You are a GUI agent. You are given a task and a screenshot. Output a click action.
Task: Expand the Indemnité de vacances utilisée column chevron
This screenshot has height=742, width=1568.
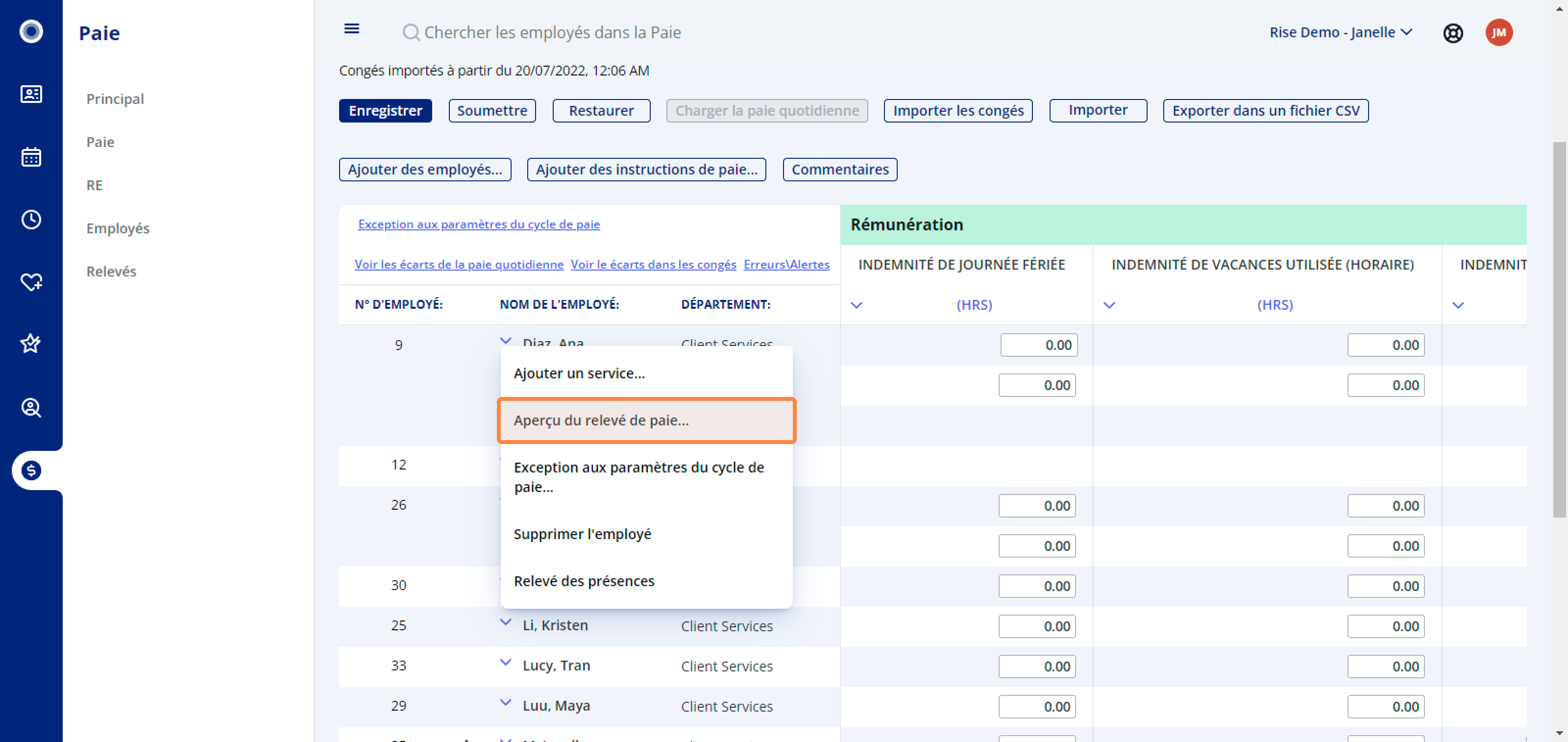(x=1109, y=305)
